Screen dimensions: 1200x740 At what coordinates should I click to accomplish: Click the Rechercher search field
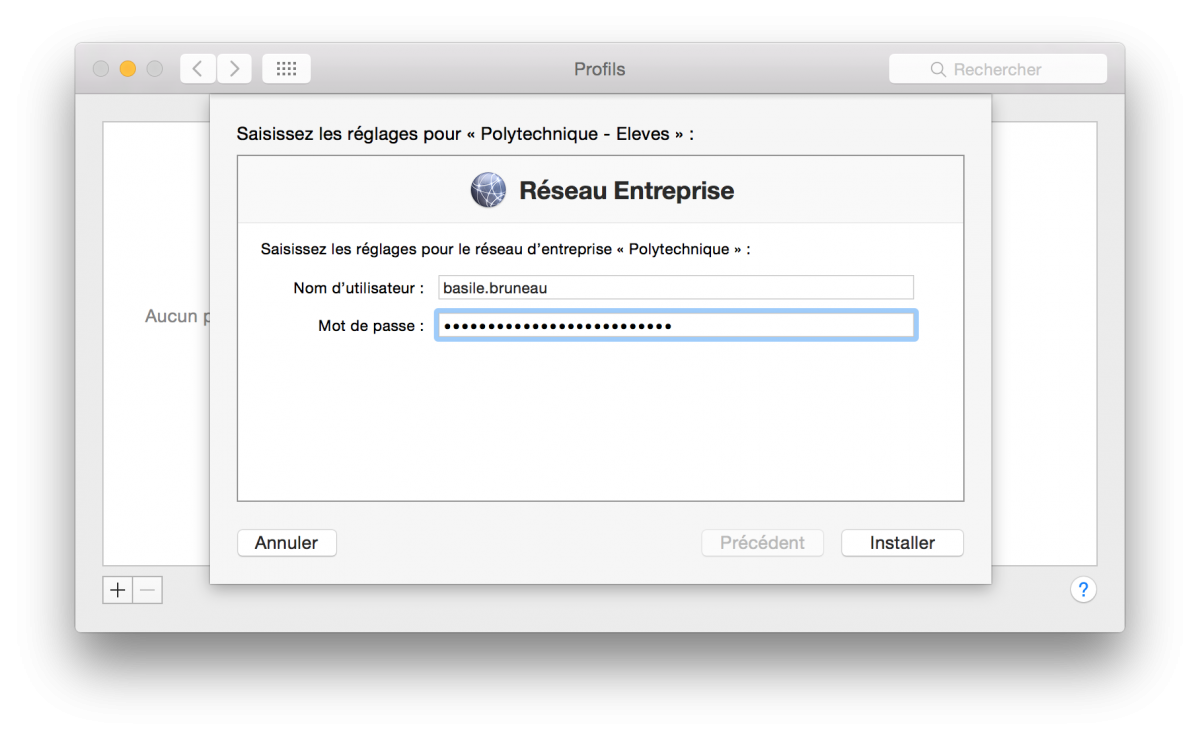click(998, 69)
